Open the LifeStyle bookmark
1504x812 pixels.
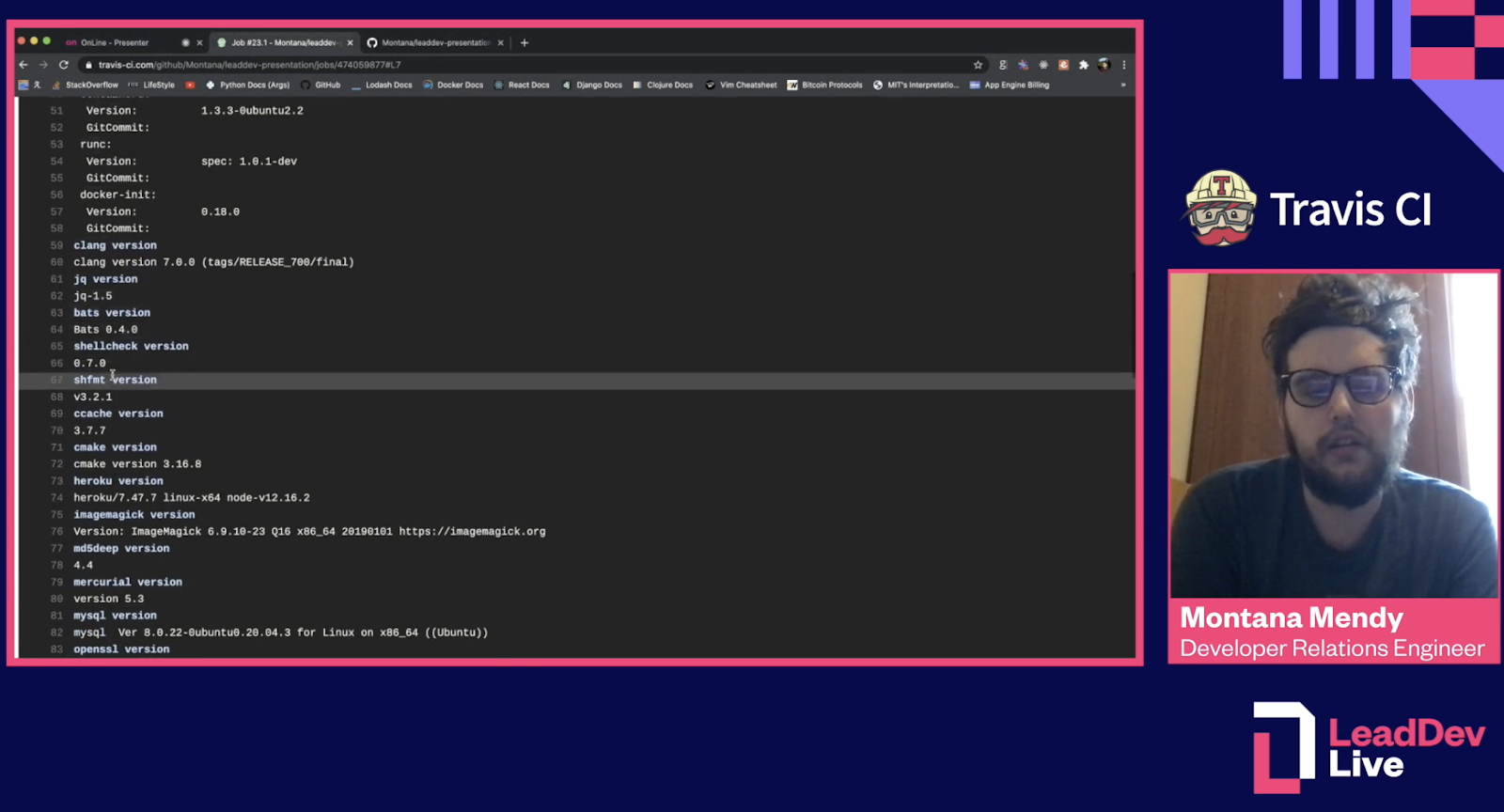pyautogui.click(x=151, y=85)
